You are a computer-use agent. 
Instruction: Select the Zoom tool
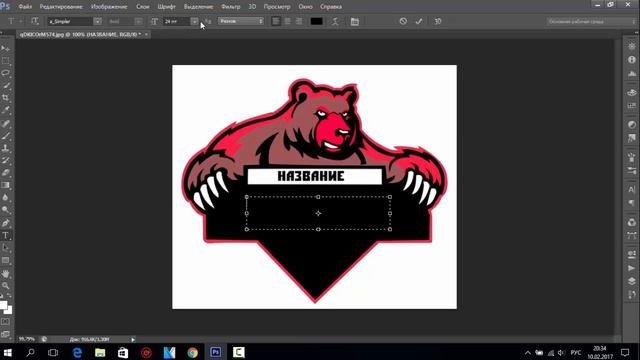tap(6, 286)
